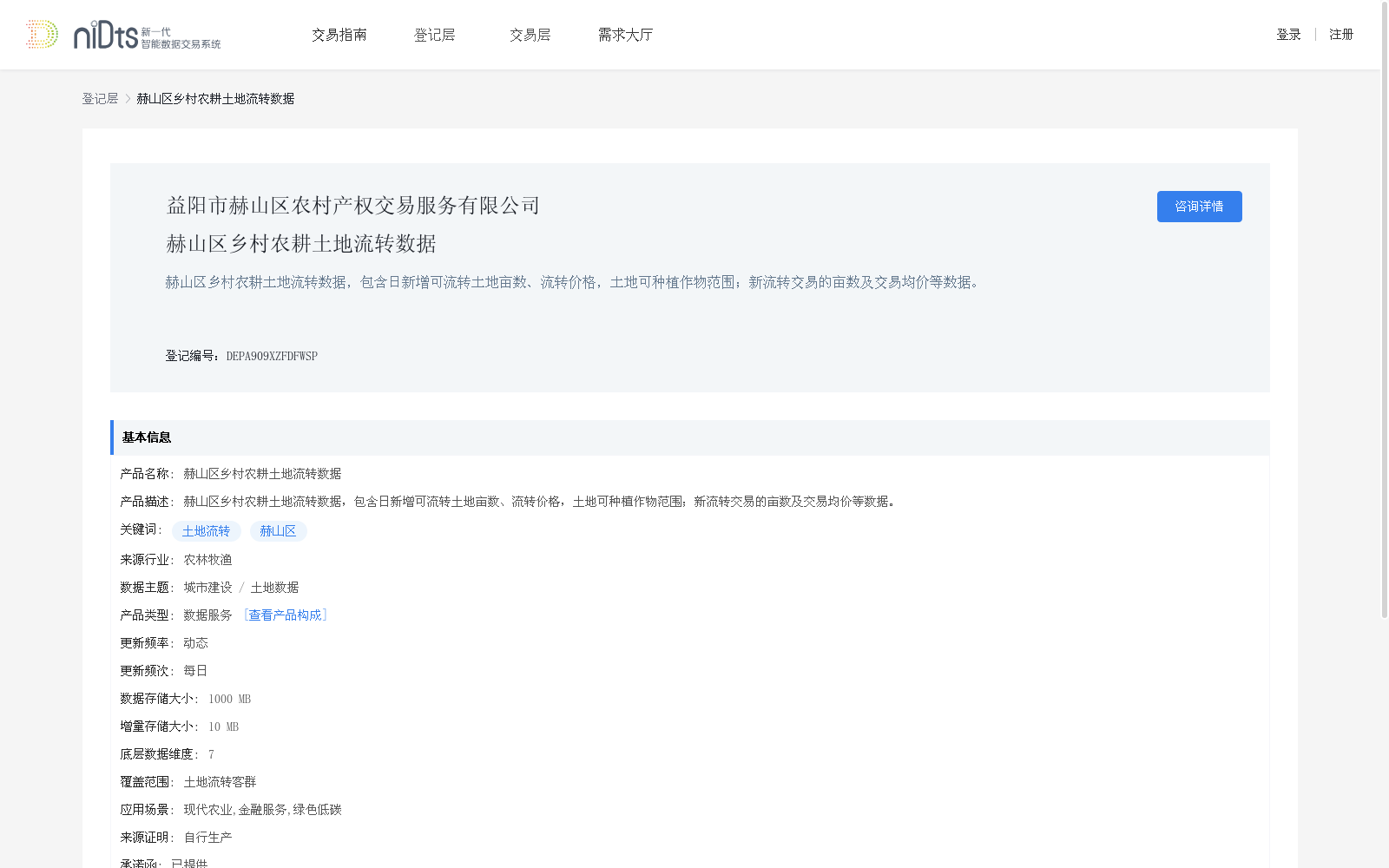This screenshot has height=868, width=1389.
Task: Click the 1000 MB storage size value
Action: pyautogui.click(x=229, y=699)
